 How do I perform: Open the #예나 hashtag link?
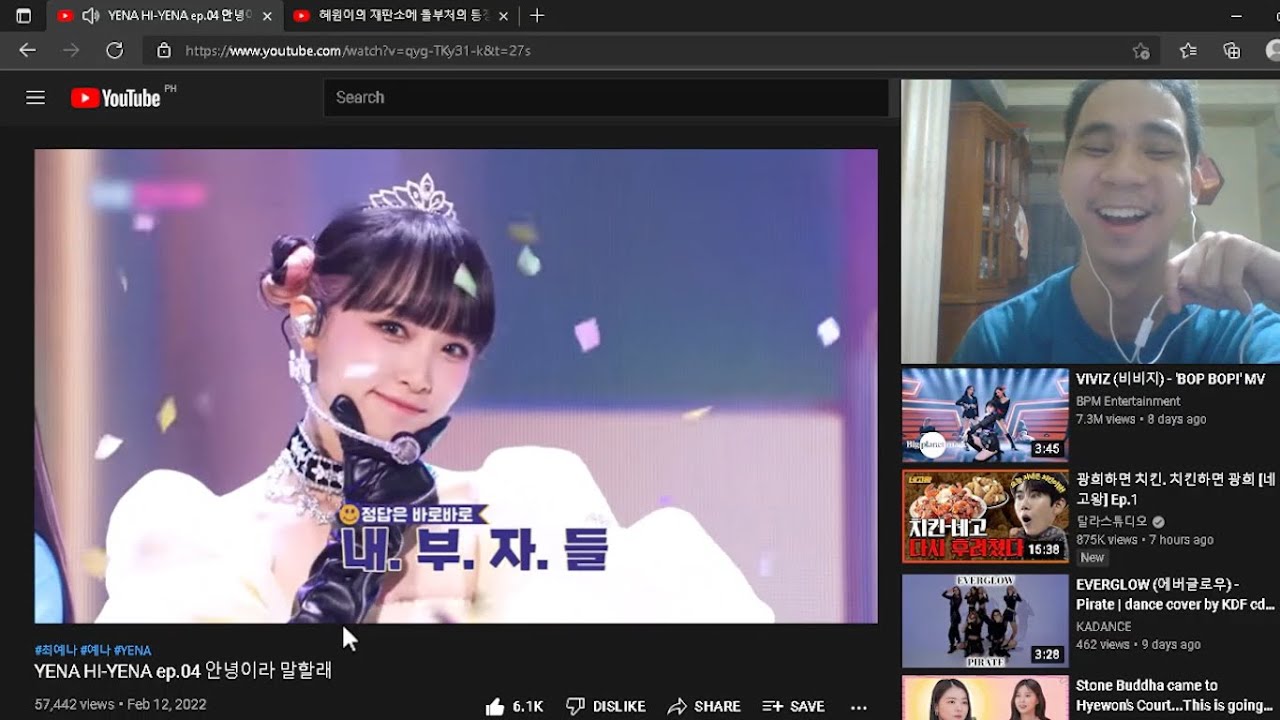[x=95, y=650]
